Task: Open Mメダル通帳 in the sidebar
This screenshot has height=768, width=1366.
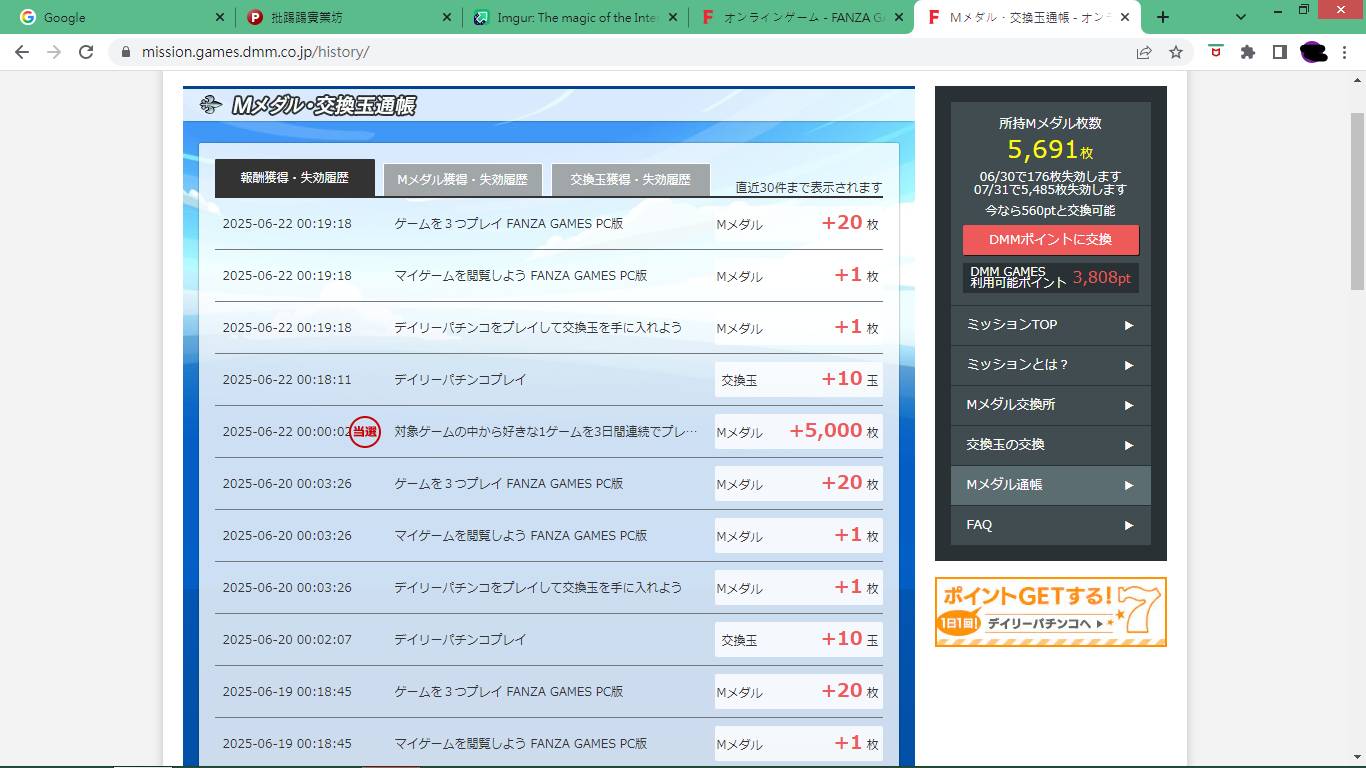Action: pos(1050,485)
